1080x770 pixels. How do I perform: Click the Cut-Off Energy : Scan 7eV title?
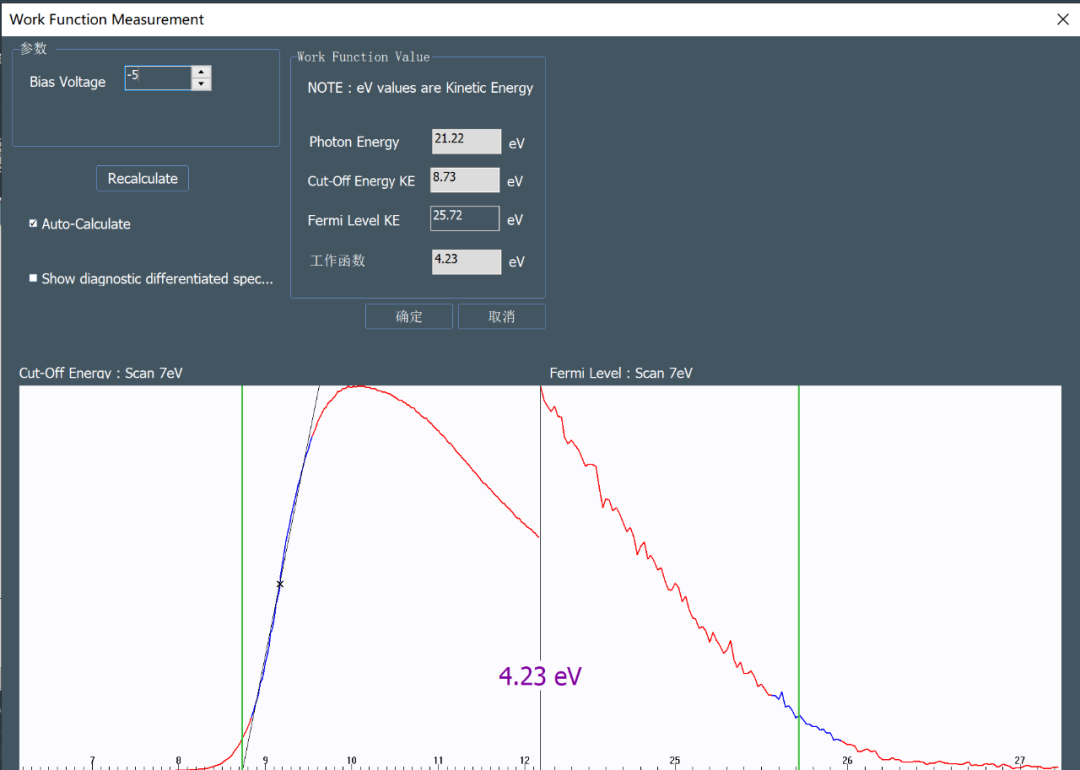(x=101, y=373)
